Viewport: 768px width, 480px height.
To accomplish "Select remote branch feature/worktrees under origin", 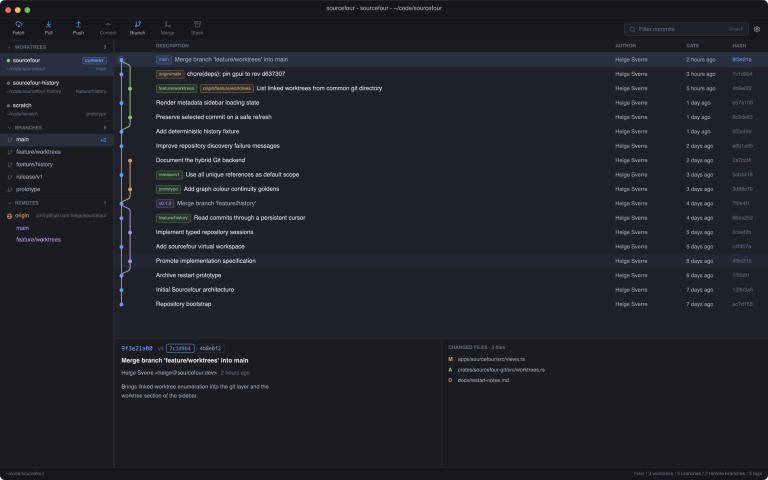I will click(x=38, y=240).
